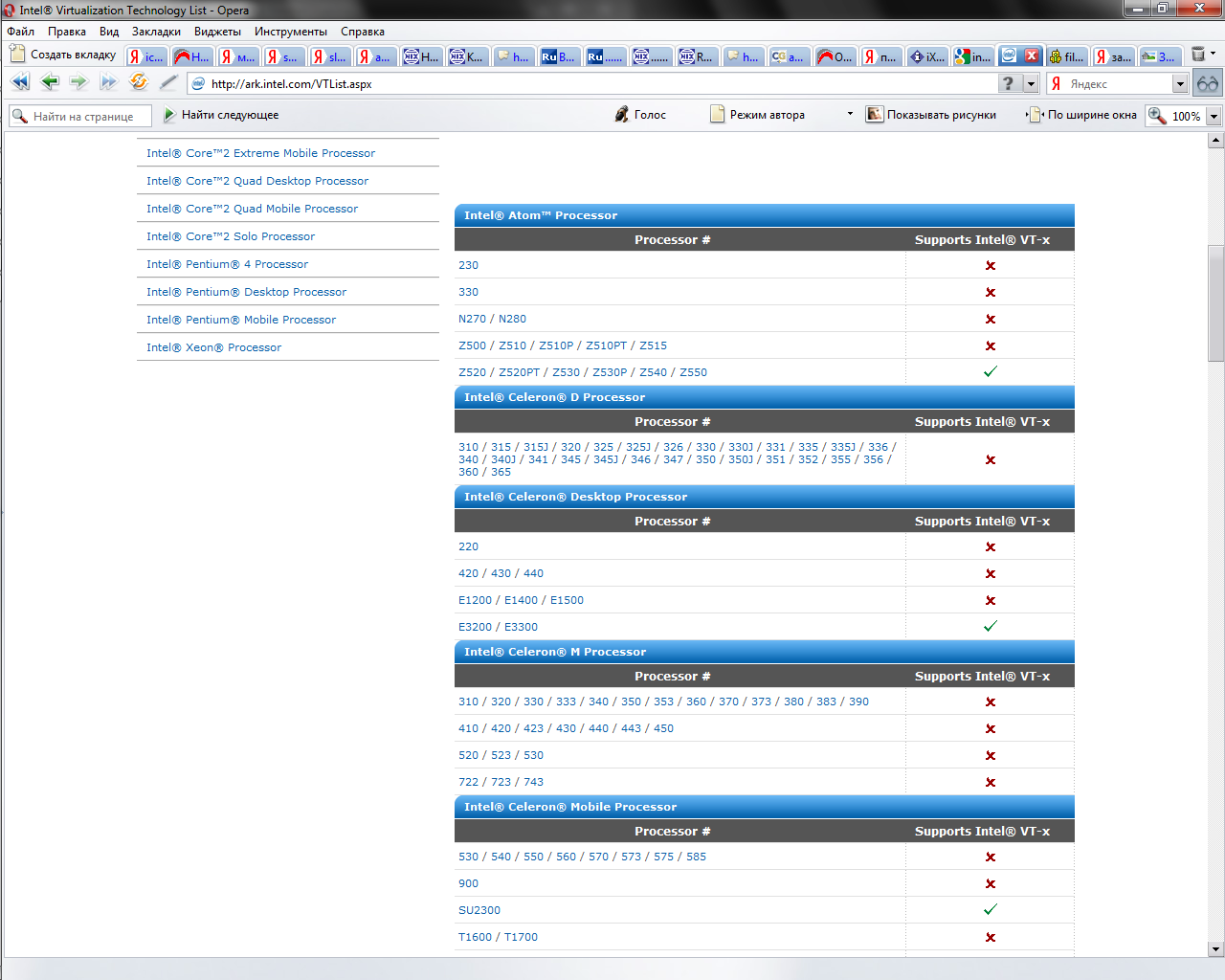Click the green Find next arrow icon
This screenshot has height=980, width=1225.
[169, 115]
